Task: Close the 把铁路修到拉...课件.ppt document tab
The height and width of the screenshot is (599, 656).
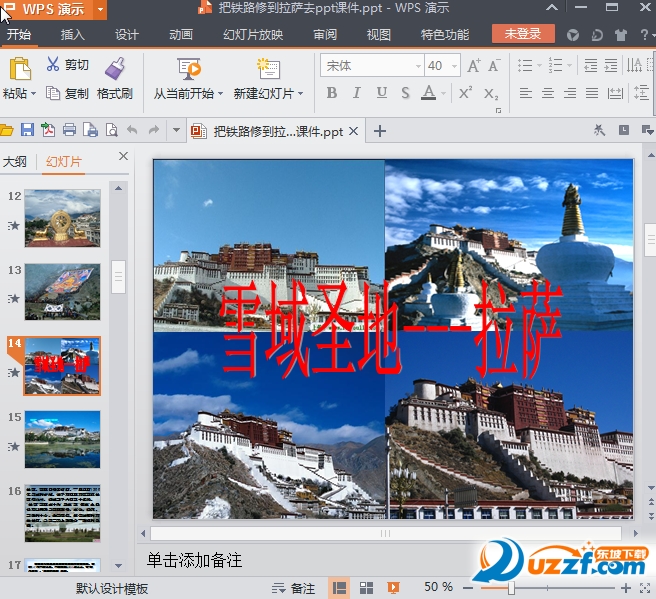Action: point(354,131)
